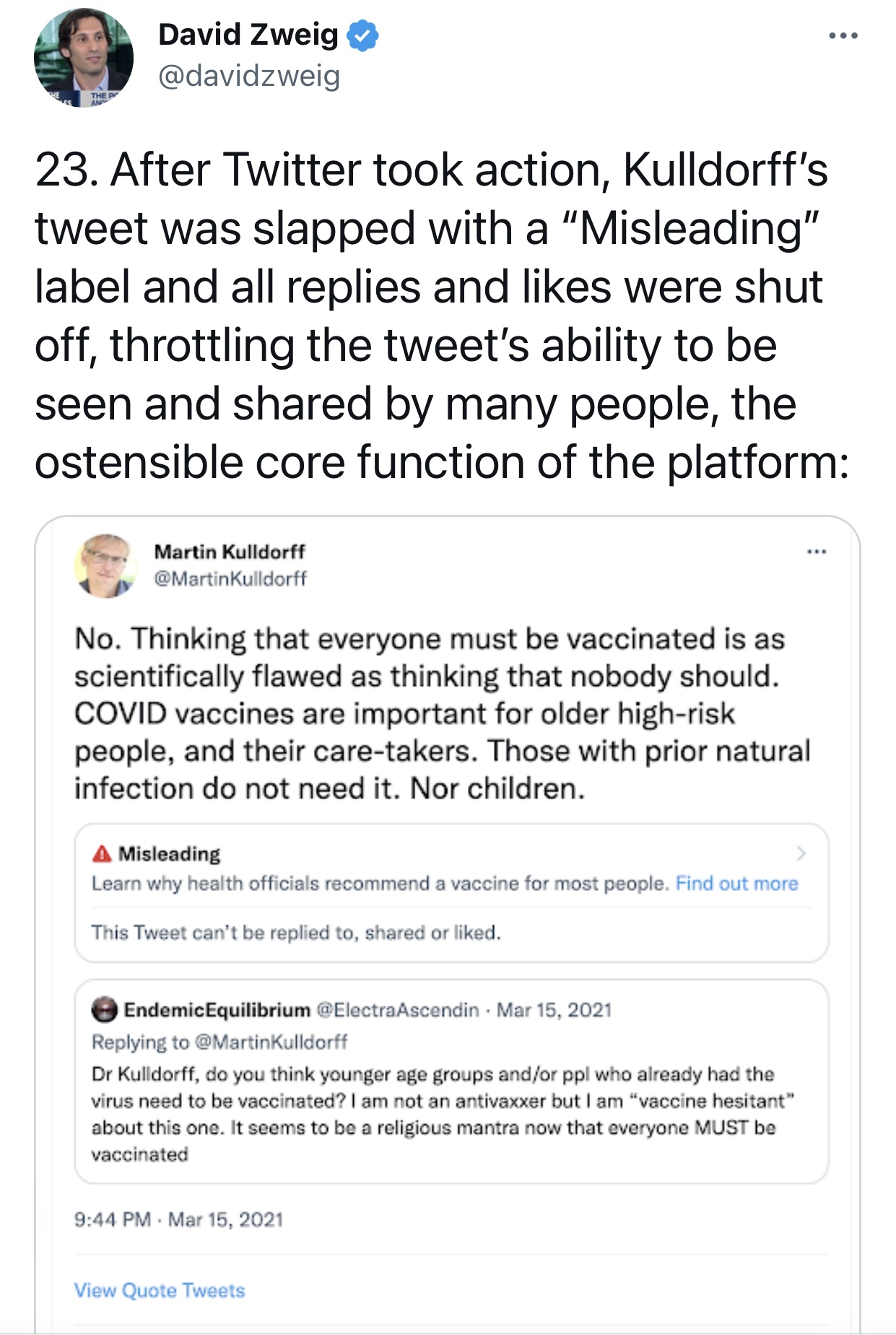Click the @davidzweig handle
The image size is (896, 1335).
tap(249, 76)
